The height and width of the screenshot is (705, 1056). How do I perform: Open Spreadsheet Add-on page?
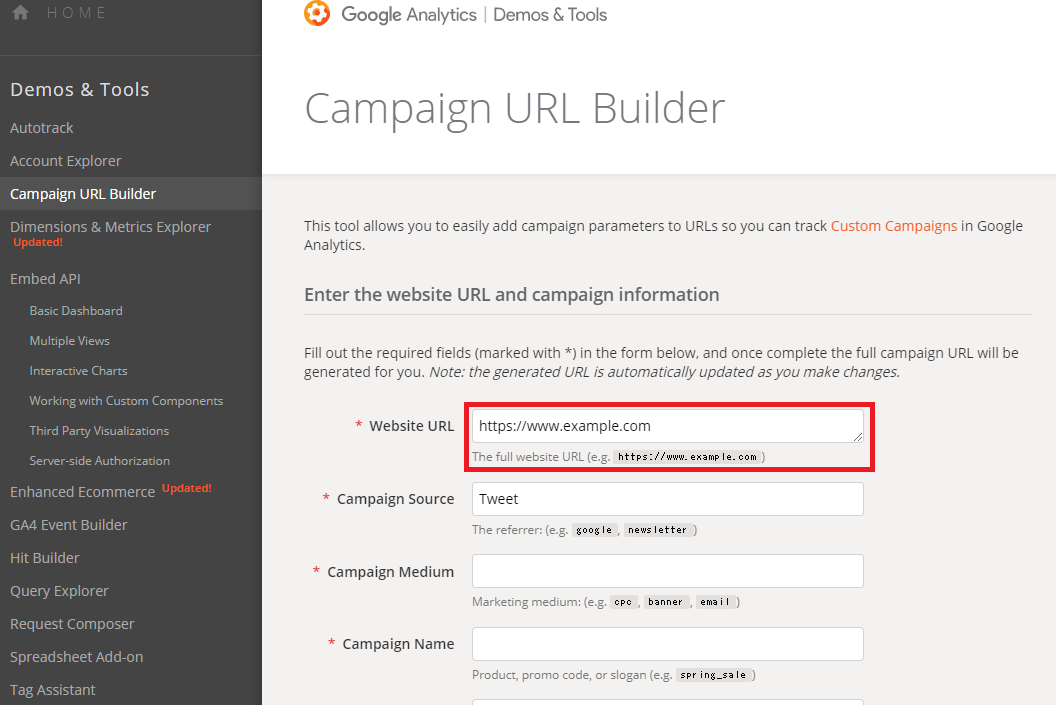[x=77, y=657]
